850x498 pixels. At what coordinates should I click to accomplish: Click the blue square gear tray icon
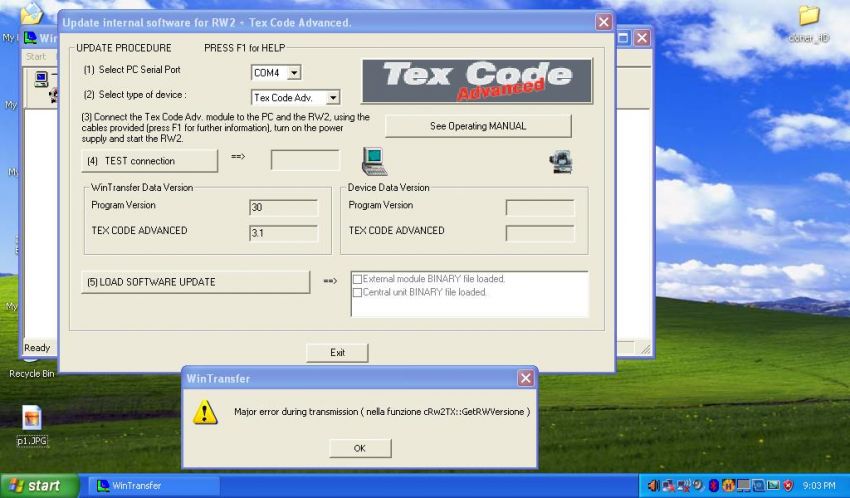tap(758, 486)
